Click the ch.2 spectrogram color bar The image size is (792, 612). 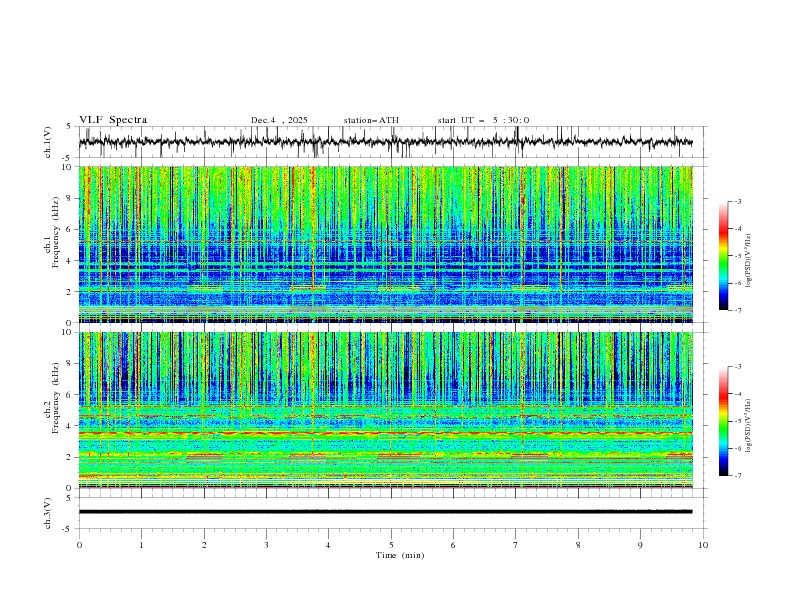(x=723, y=421)
